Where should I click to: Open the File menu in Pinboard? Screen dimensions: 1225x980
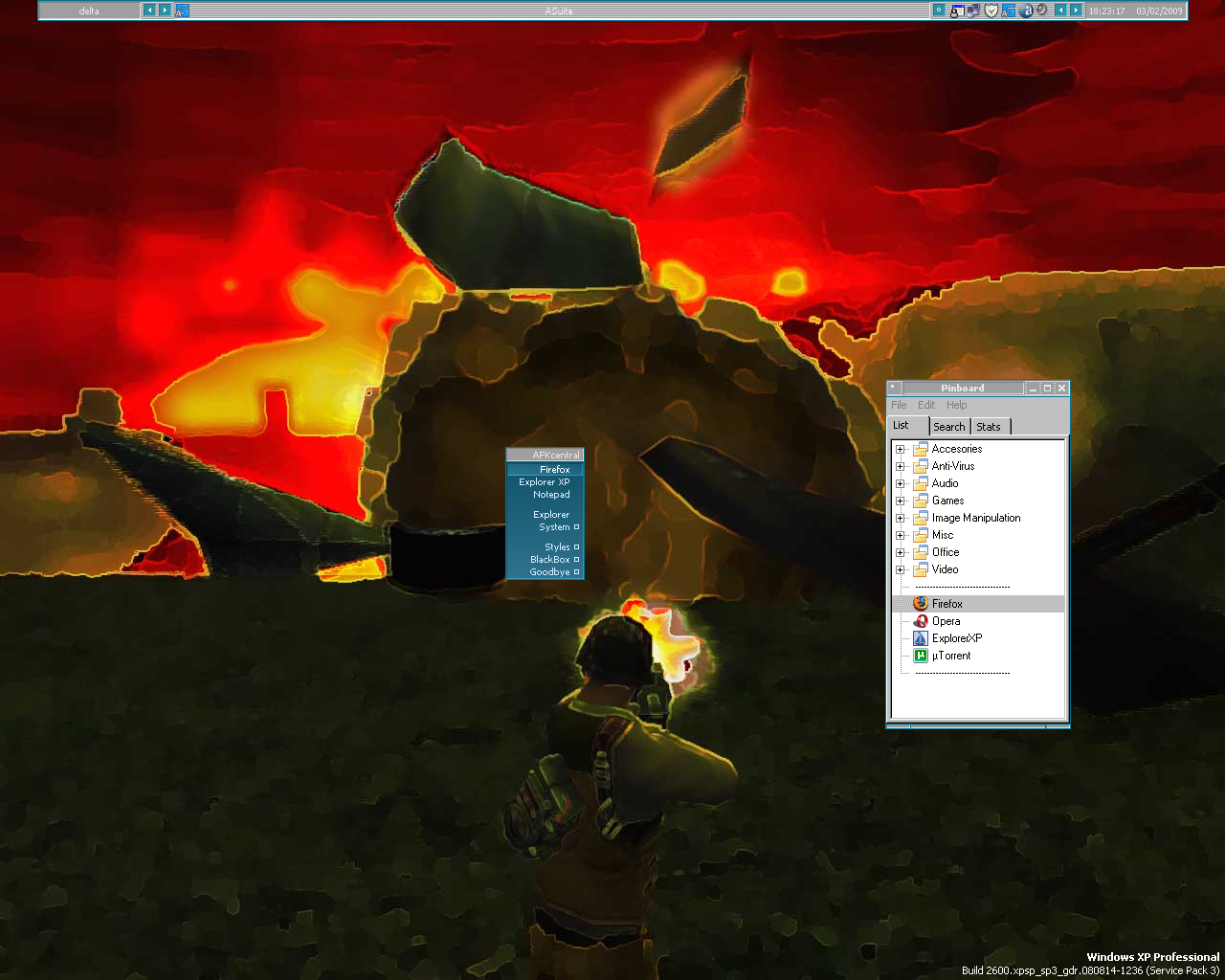[x=899, y=405]
